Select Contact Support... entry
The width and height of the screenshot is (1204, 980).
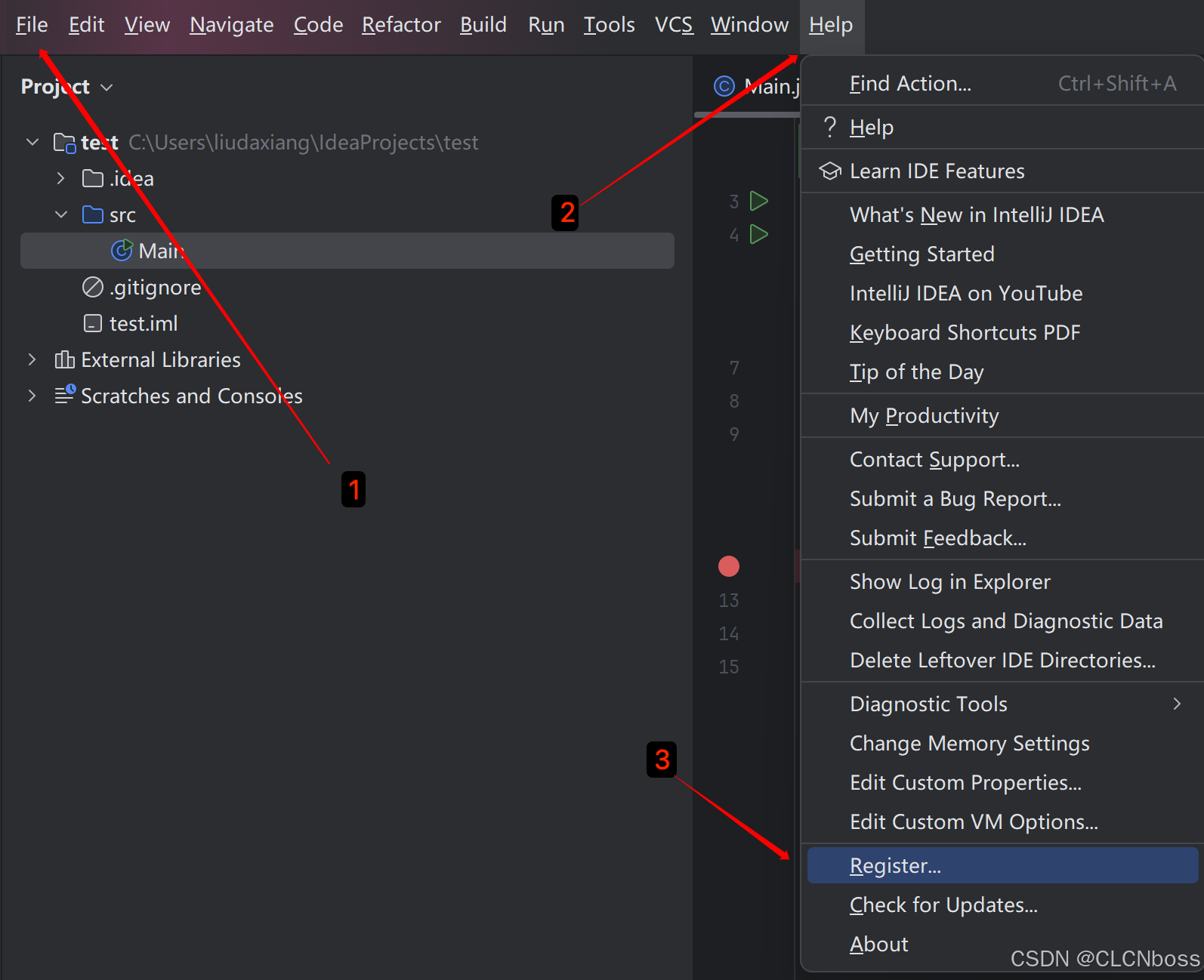click(1002, 459)
